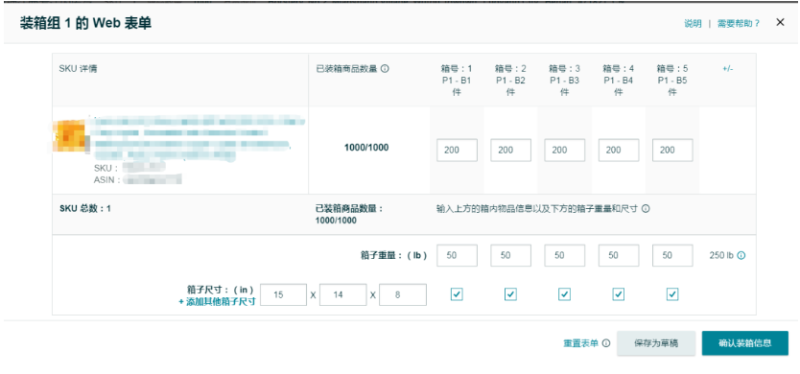The width and height of the screenshot is (800, 374).
Task: Expand 添加其他箱子尺寸 option
Action: click(217, 302)
